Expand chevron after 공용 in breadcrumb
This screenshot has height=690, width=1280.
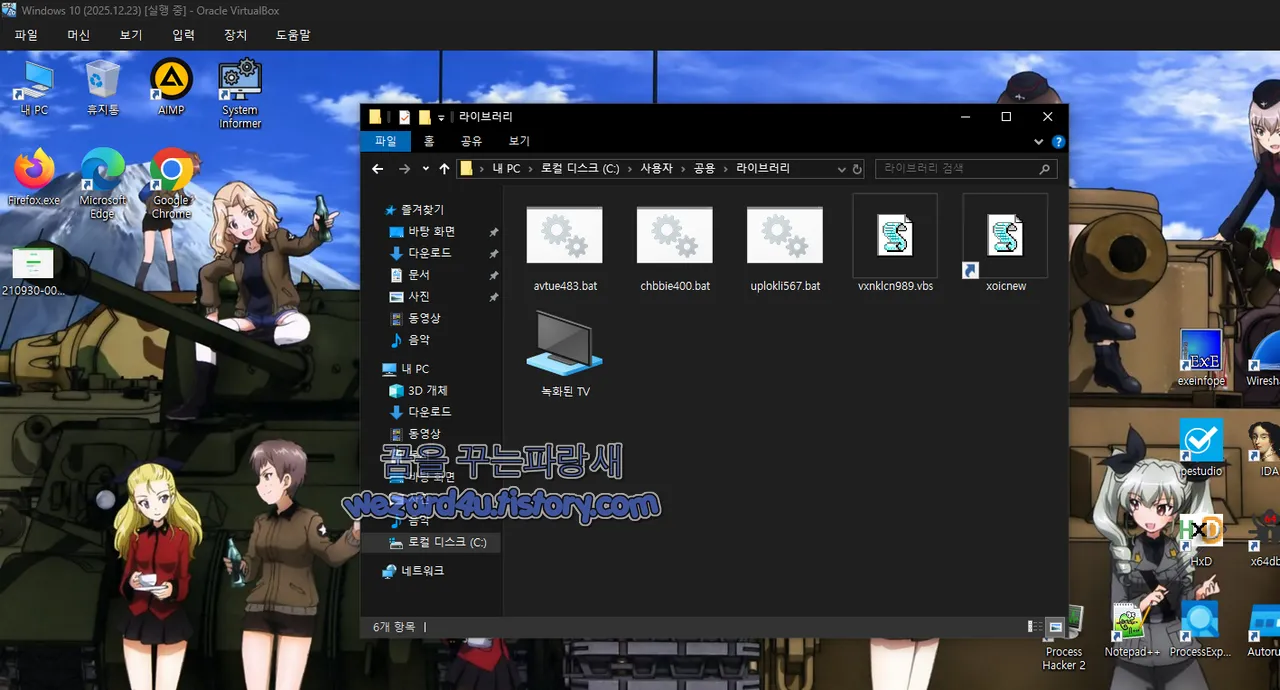point(726,169)
